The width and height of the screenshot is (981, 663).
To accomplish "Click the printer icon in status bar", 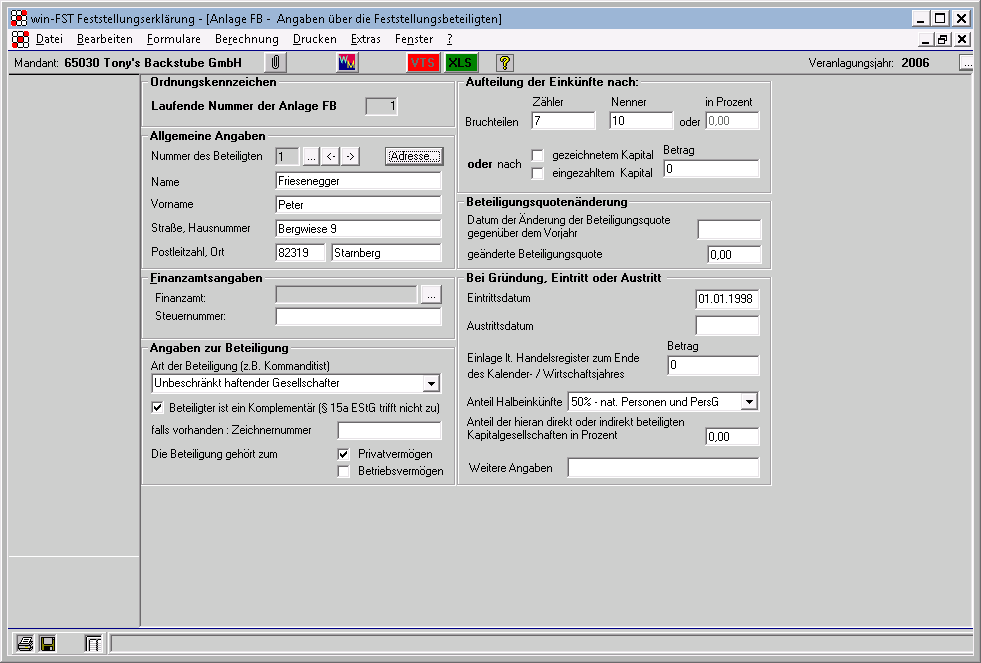I will coord(25,644).
